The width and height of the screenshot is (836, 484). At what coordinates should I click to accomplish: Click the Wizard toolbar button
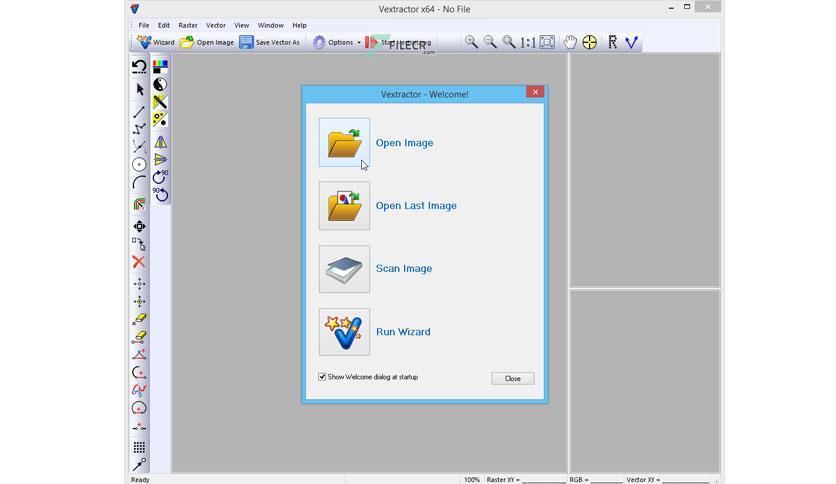point(156,42)
